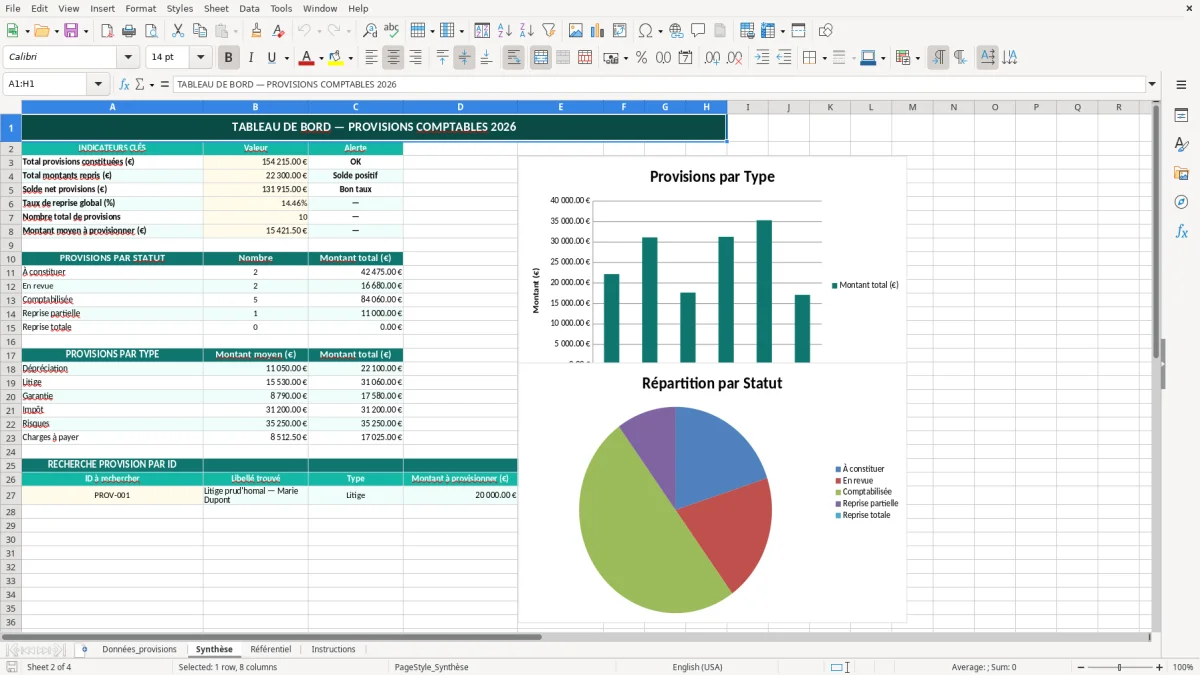Show Draw Functions shapes icon
Screen dimensions: 1200x675
tap(826, 31)
